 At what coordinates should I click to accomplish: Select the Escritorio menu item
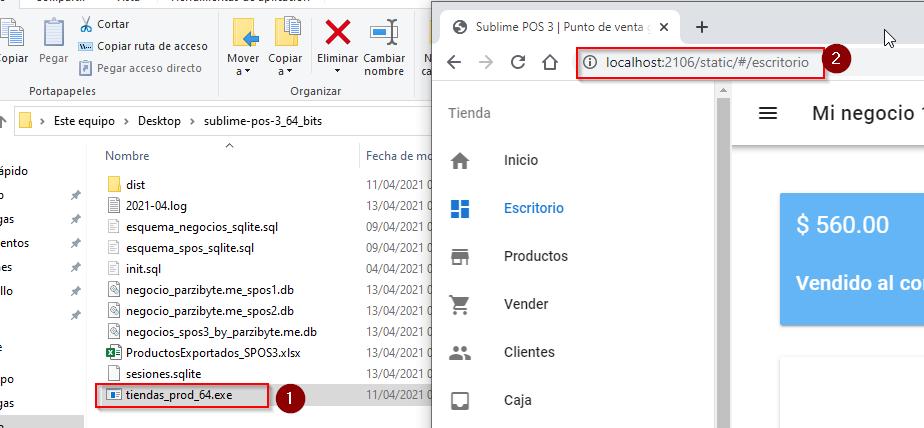tap(533, 208)
